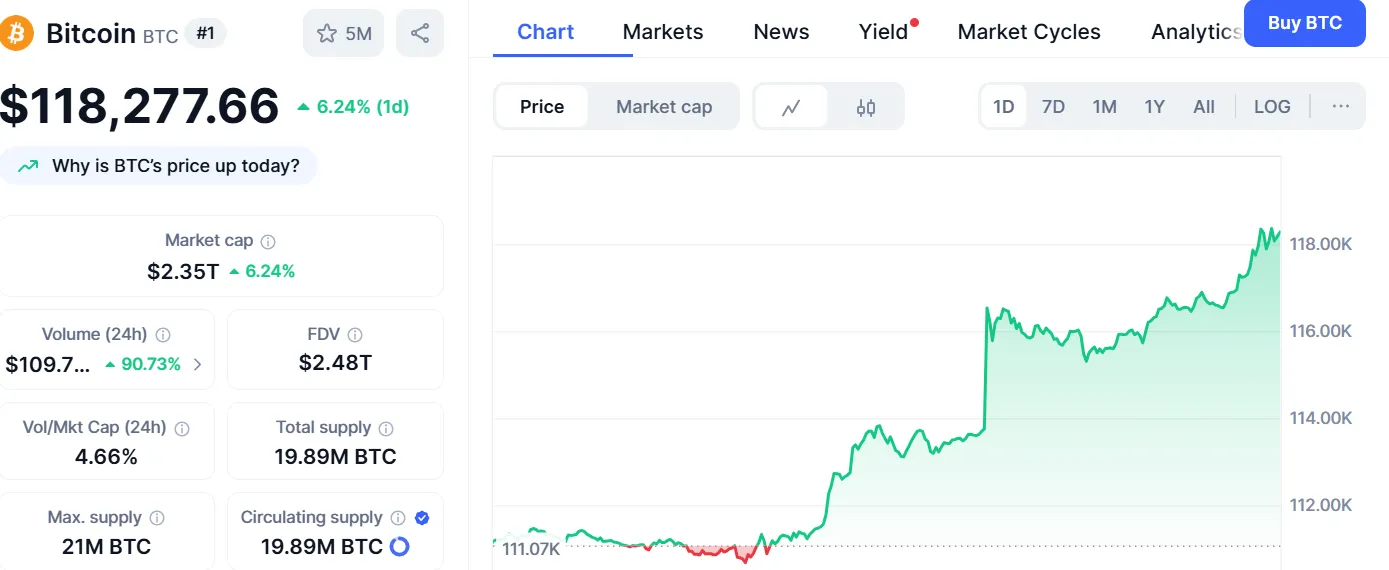Click the 4.66% Vol/Mkt Cap value
The width and height of the screenshot is (1389, 570).
point(106,457)
